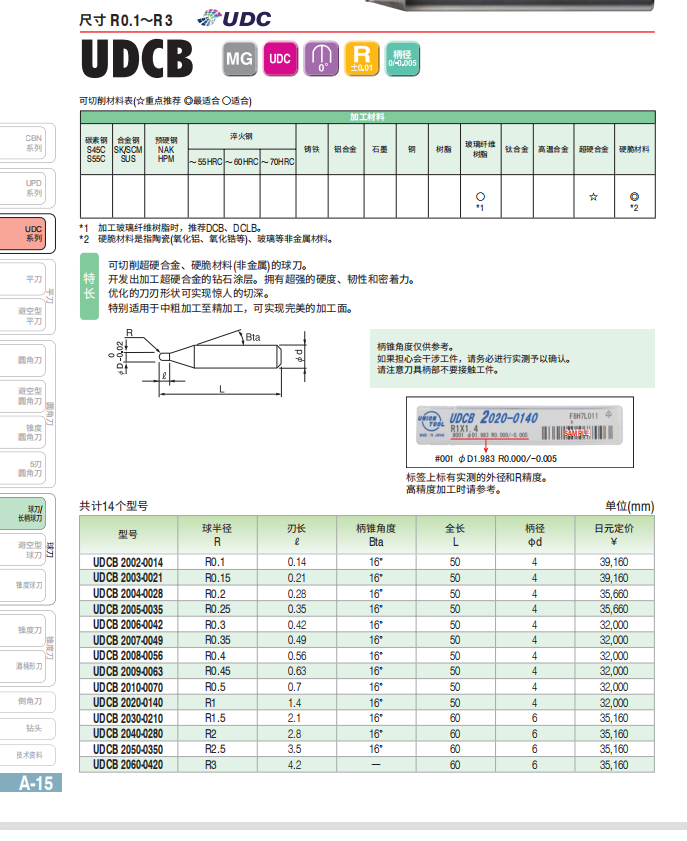The image size is (687, 841).
Task: Select model UDCB 2005-0035 in the table
Action: pos(128,609)
